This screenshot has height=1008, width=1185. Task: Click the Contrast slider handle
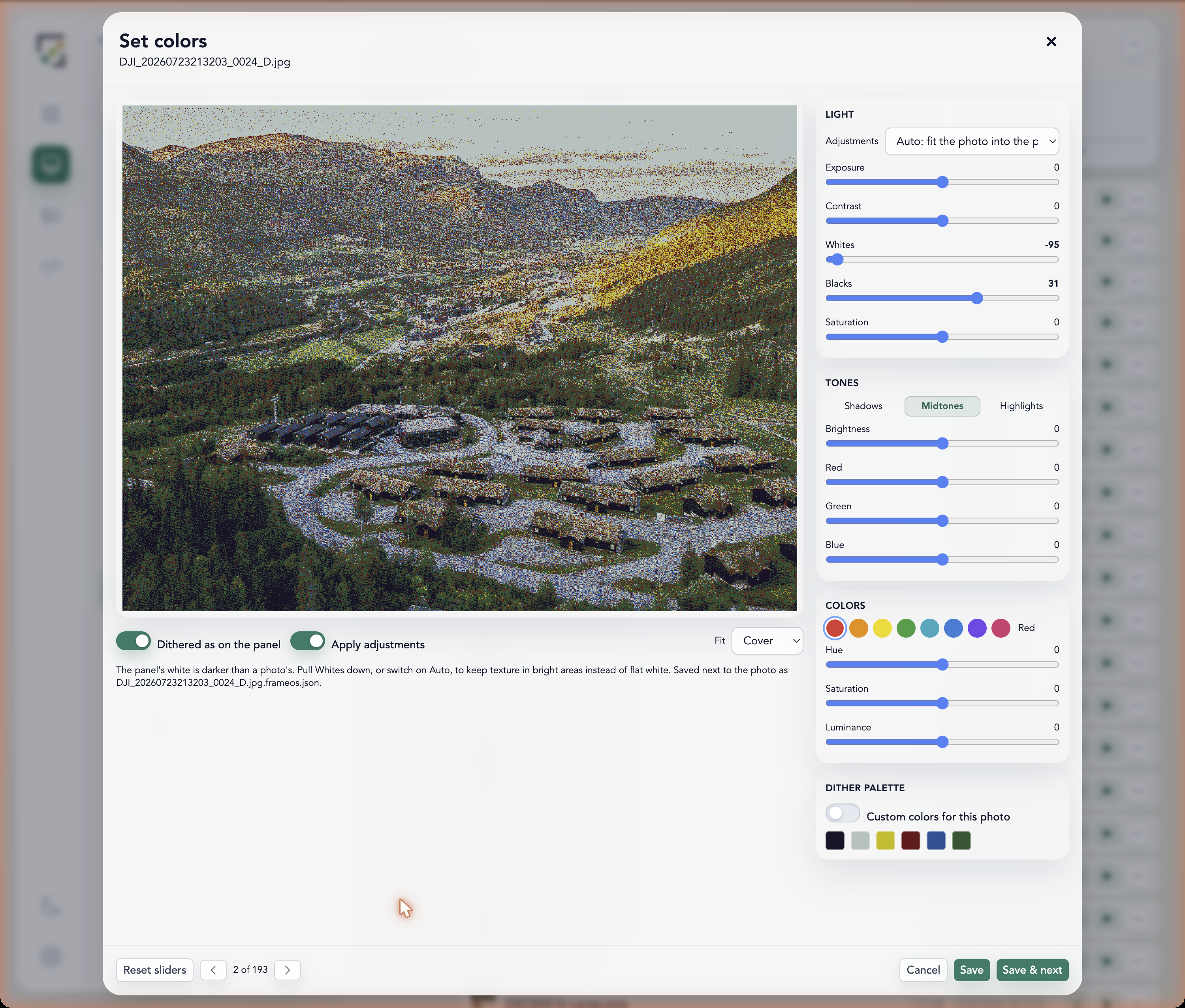tap(942, 221)
